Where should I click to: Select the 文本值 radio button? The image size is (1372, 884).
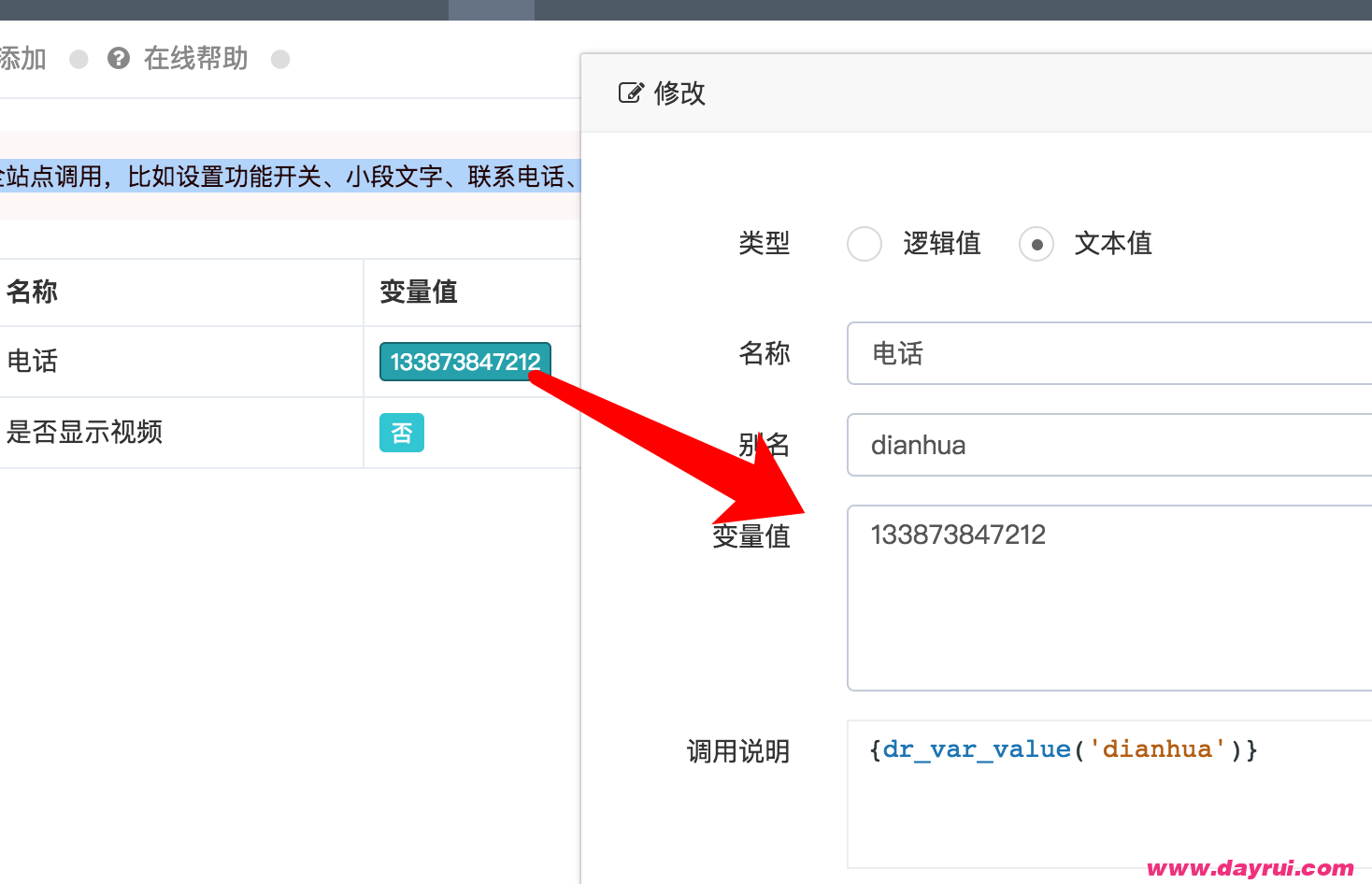[x=1036, y=244]
